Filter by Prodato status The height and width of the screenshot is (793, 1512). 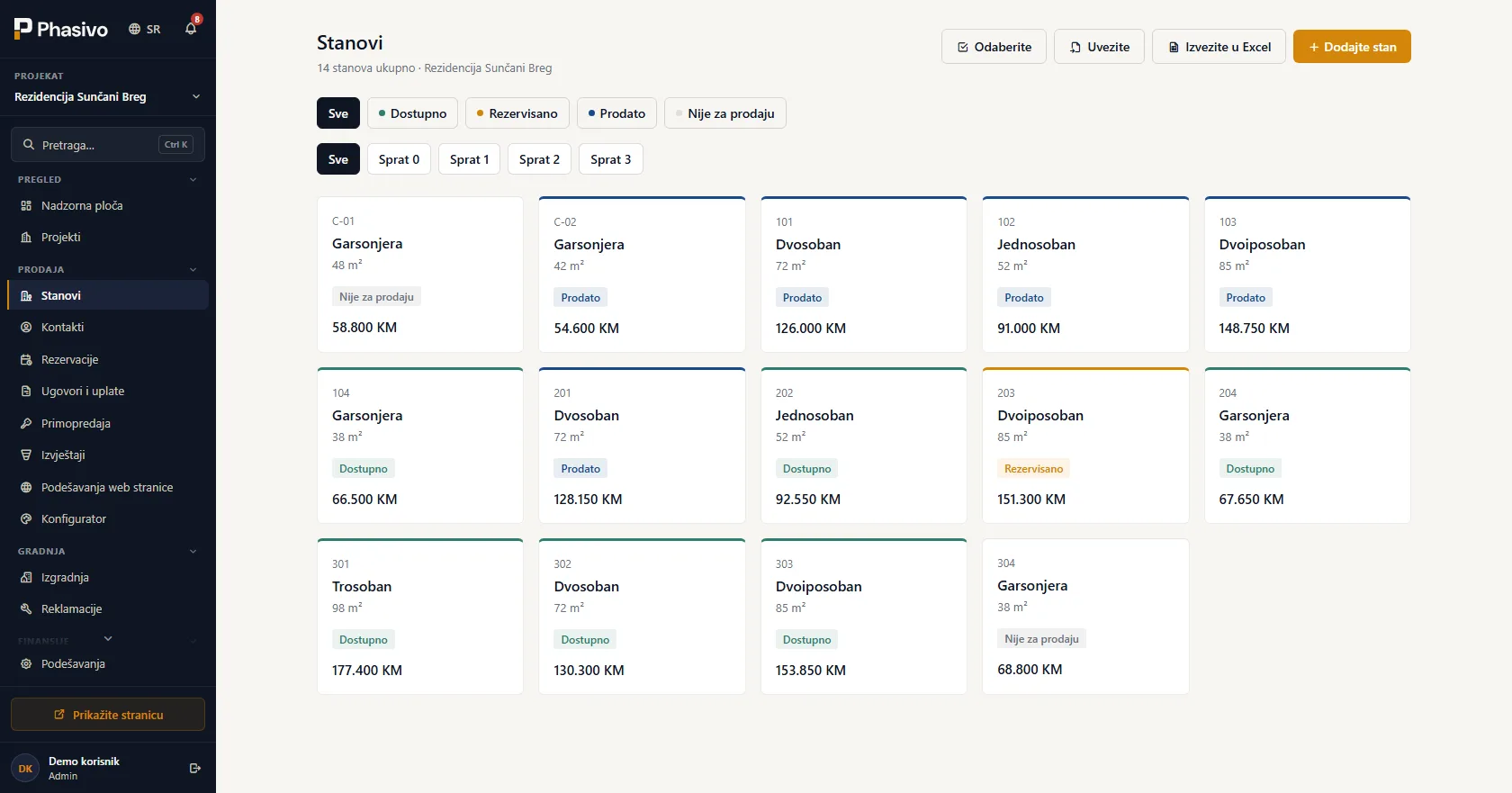tap(616, 113)
